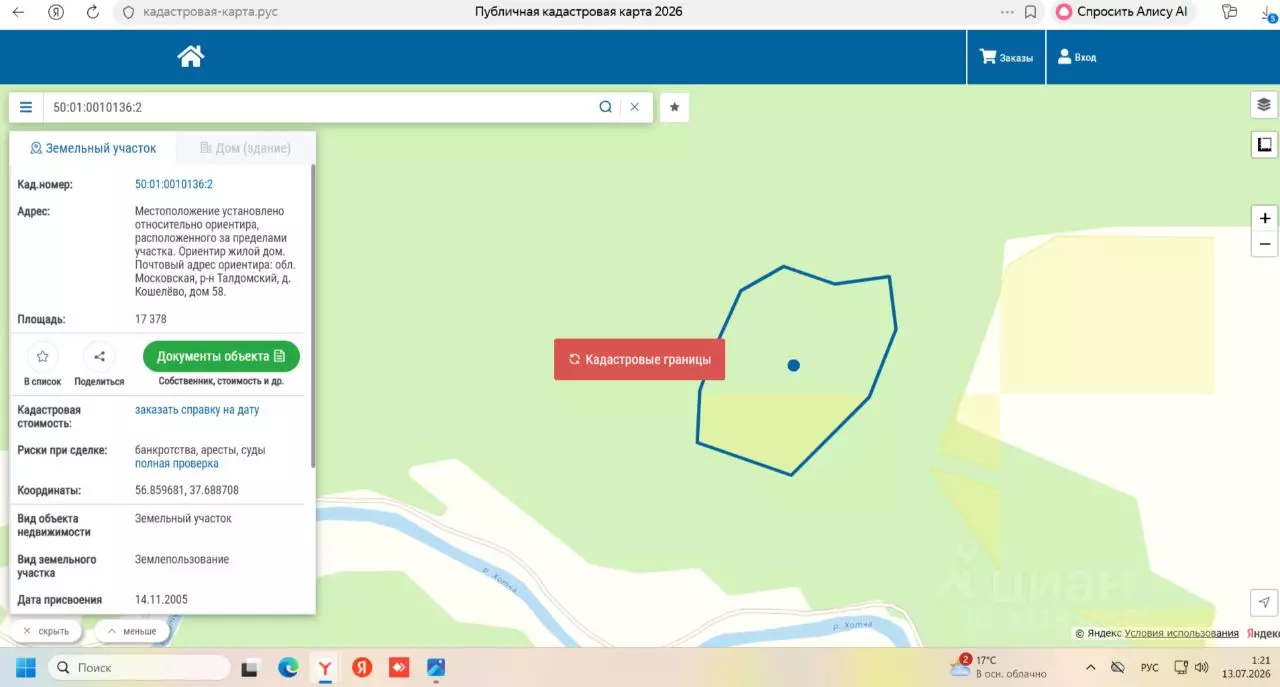Zoom in the map with plus
1280x687 pixels.
(1265, 218)
